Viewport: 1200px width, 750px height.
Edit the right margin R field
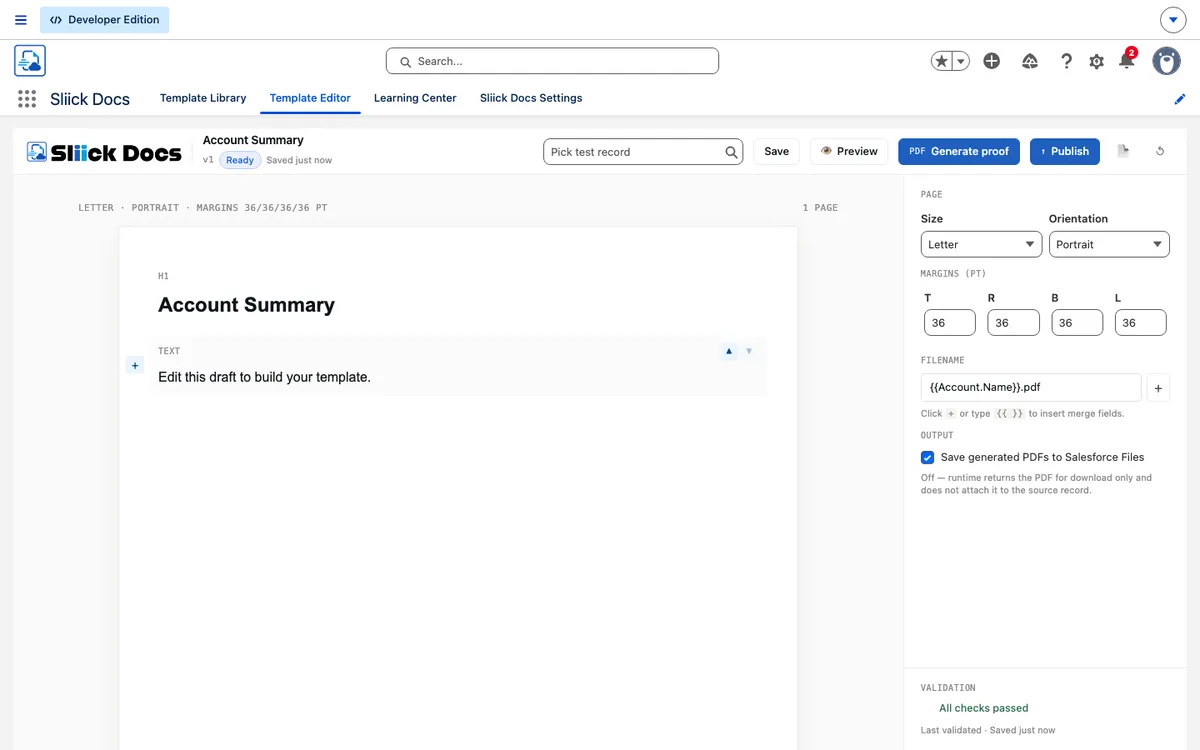coord(1013,322)
